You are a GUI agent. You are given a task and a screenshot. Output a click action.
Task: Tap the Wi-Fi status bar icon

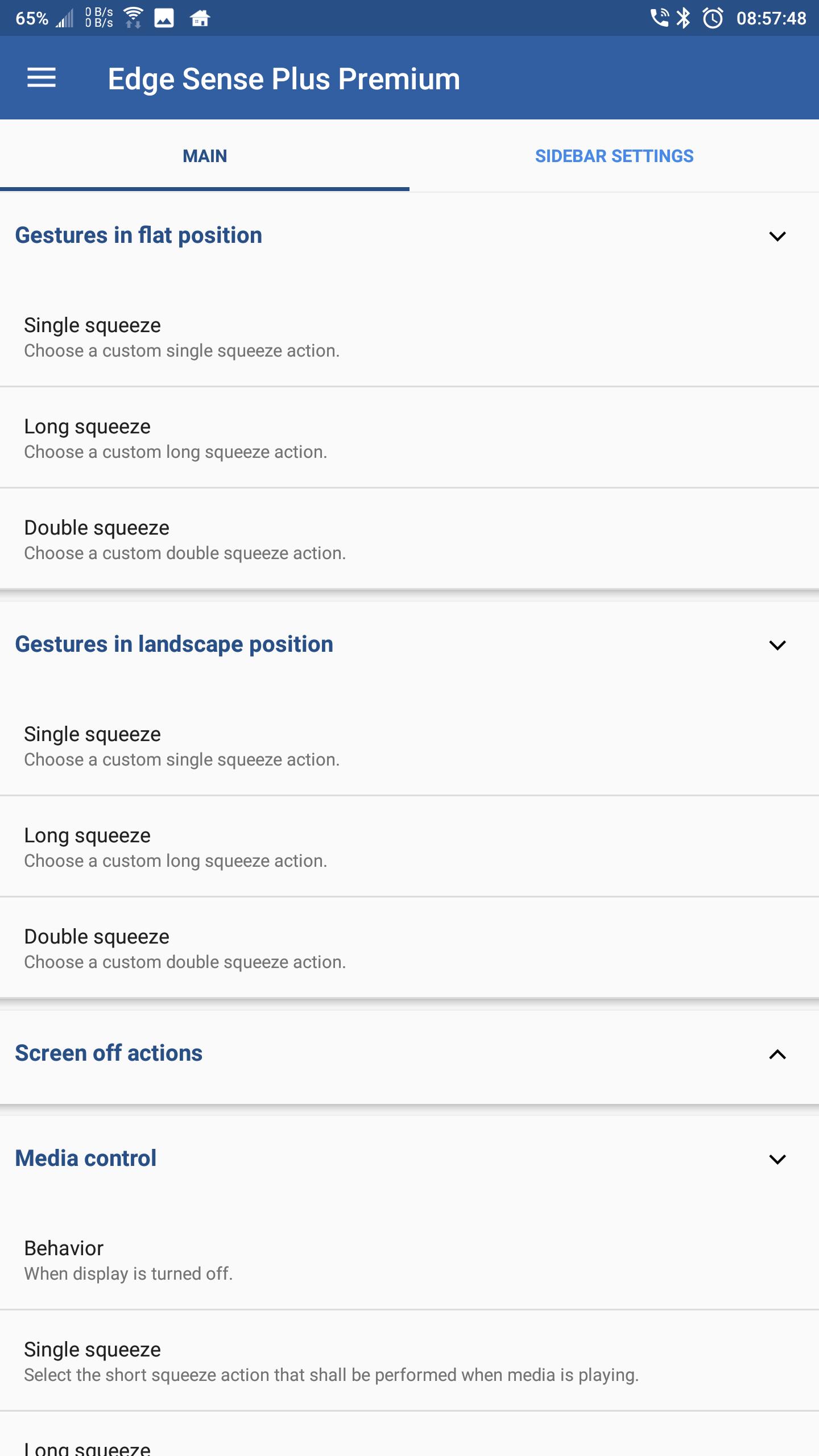[133, 18]
